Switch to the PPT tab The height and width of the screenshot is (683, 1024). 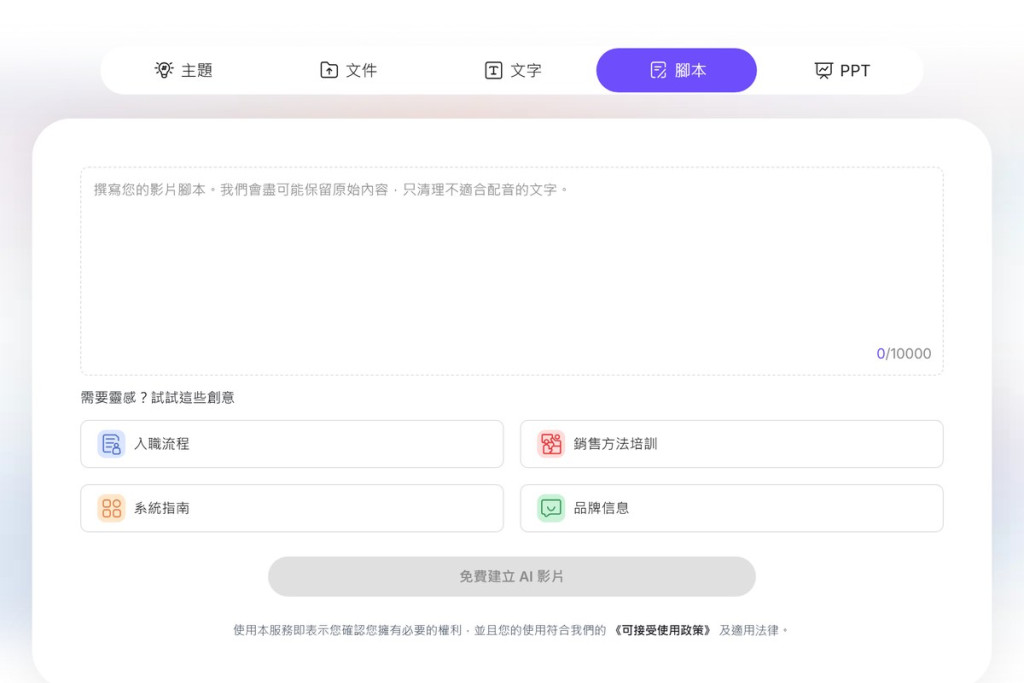pos(842,70)
